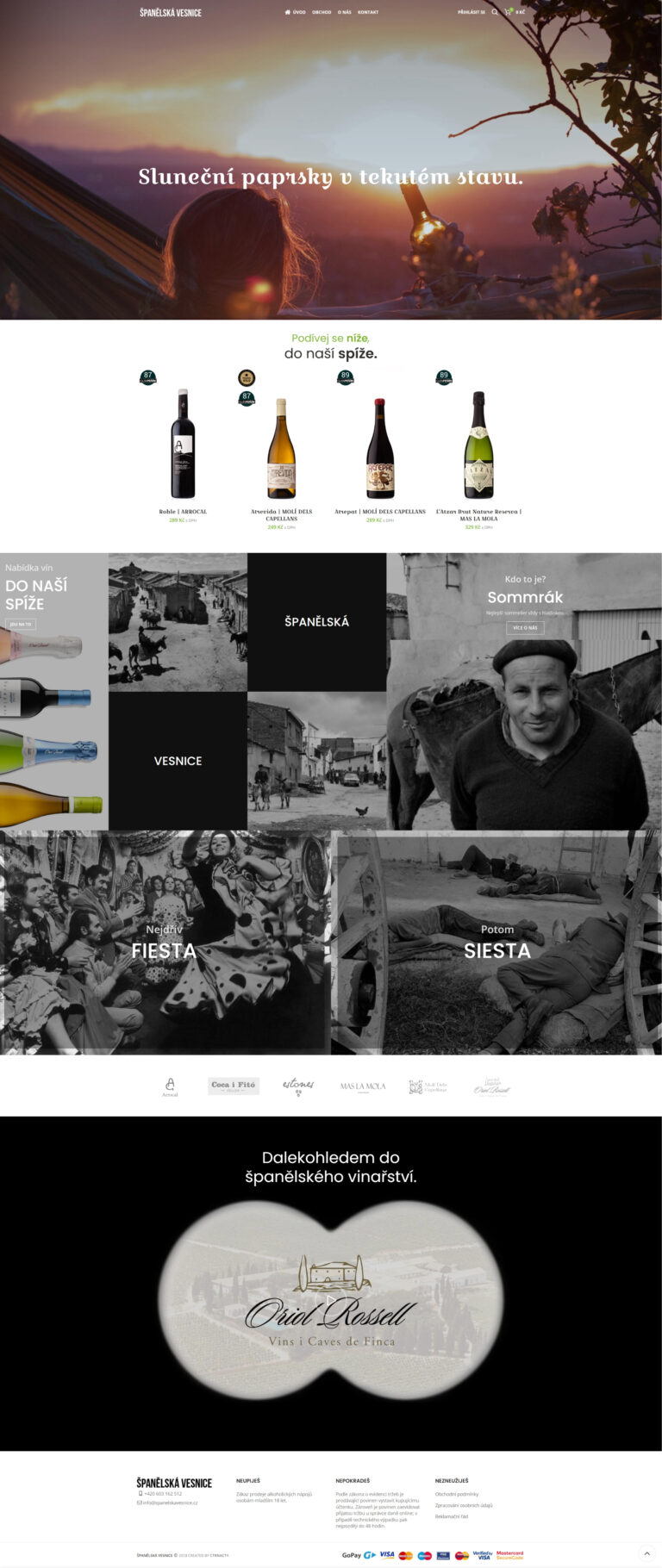Click the home icon next to ÚVOD
Viewport: 662px width, 1568px height.
(x=287, y=12)
